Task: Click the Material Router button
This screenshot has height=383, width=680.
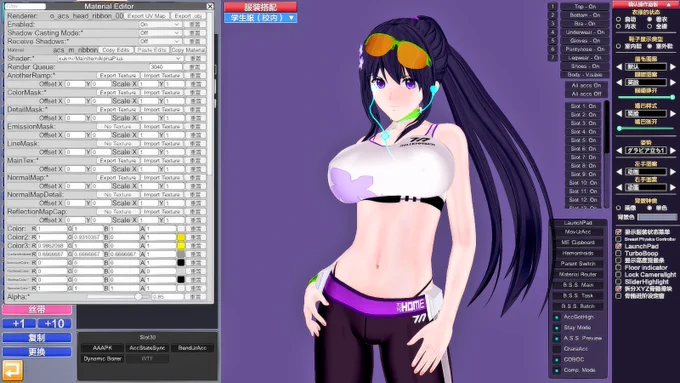Action: tap(578, 275)
